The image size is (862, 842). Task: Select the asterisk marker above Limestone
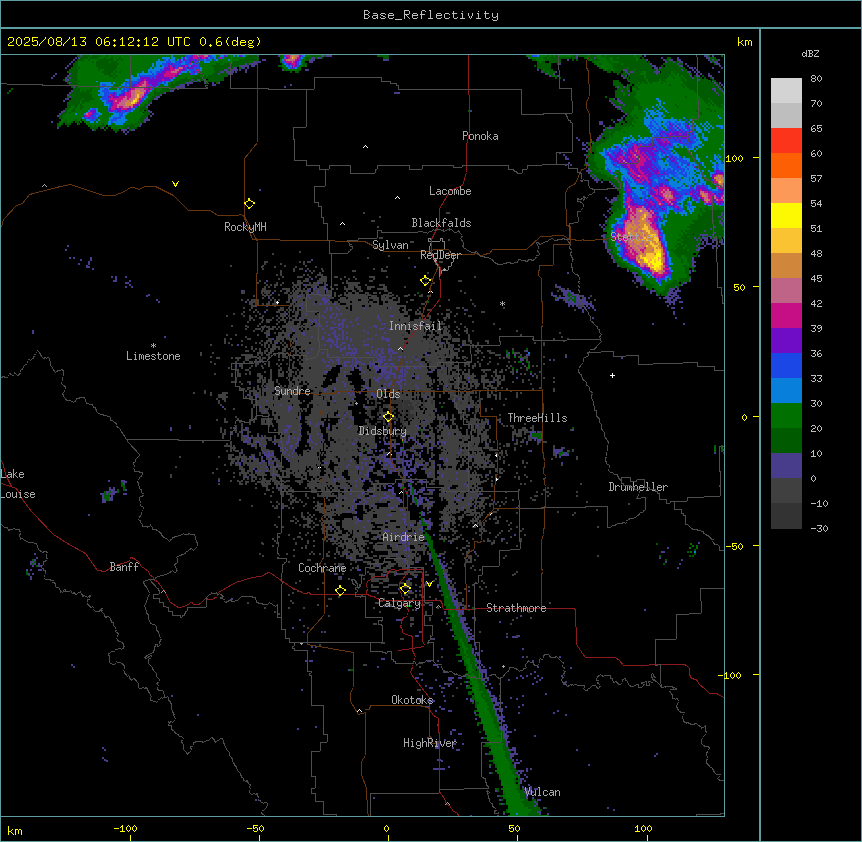pos(153,346)
